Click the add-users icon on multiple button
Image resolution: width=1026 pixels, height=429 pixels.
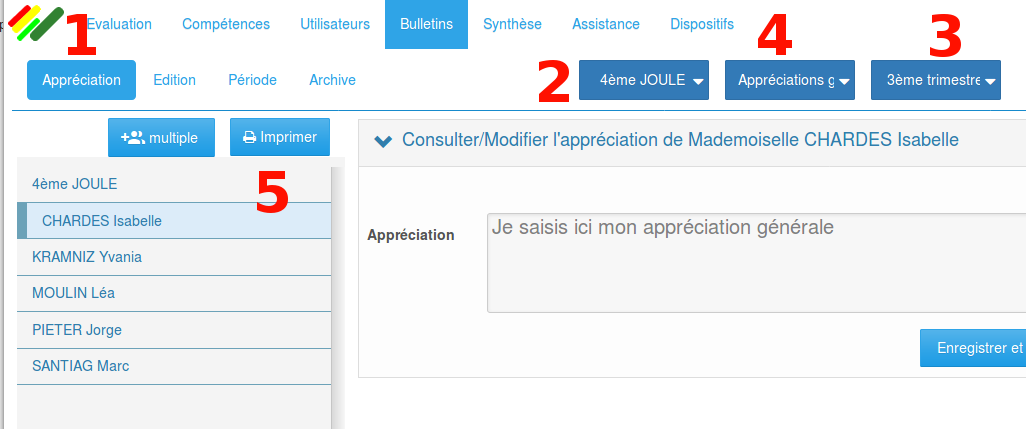pyautogui.click(x=133, y=137)
